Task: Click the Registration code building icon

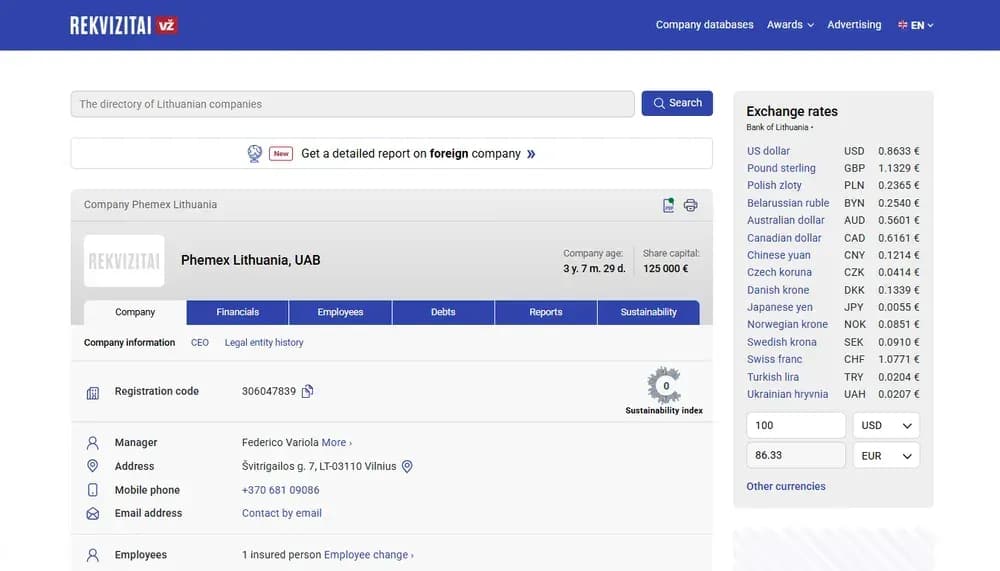Action: [92, 393]
